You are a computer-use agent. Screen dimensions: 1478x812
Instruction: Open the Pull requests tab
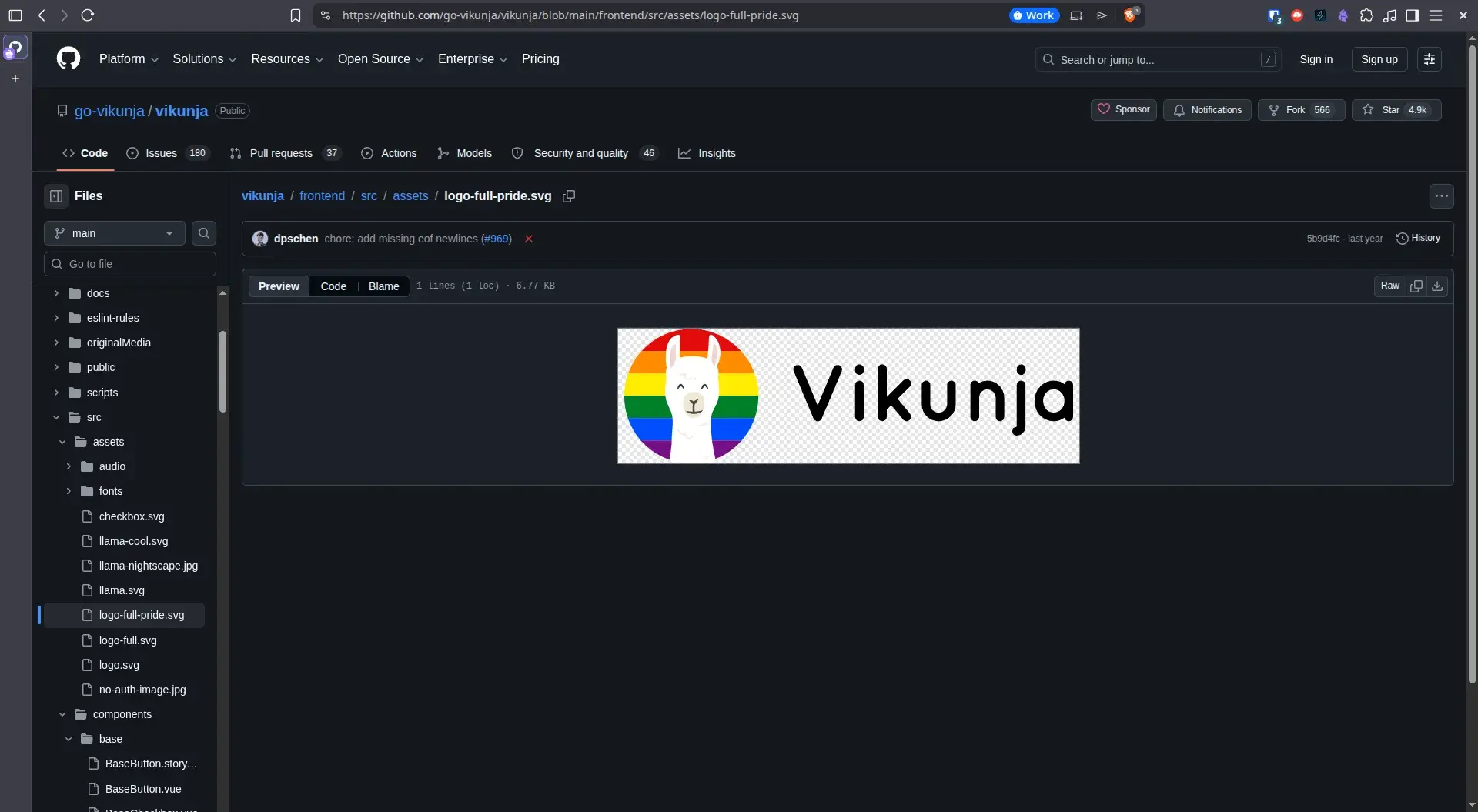(x=285, y=153)
